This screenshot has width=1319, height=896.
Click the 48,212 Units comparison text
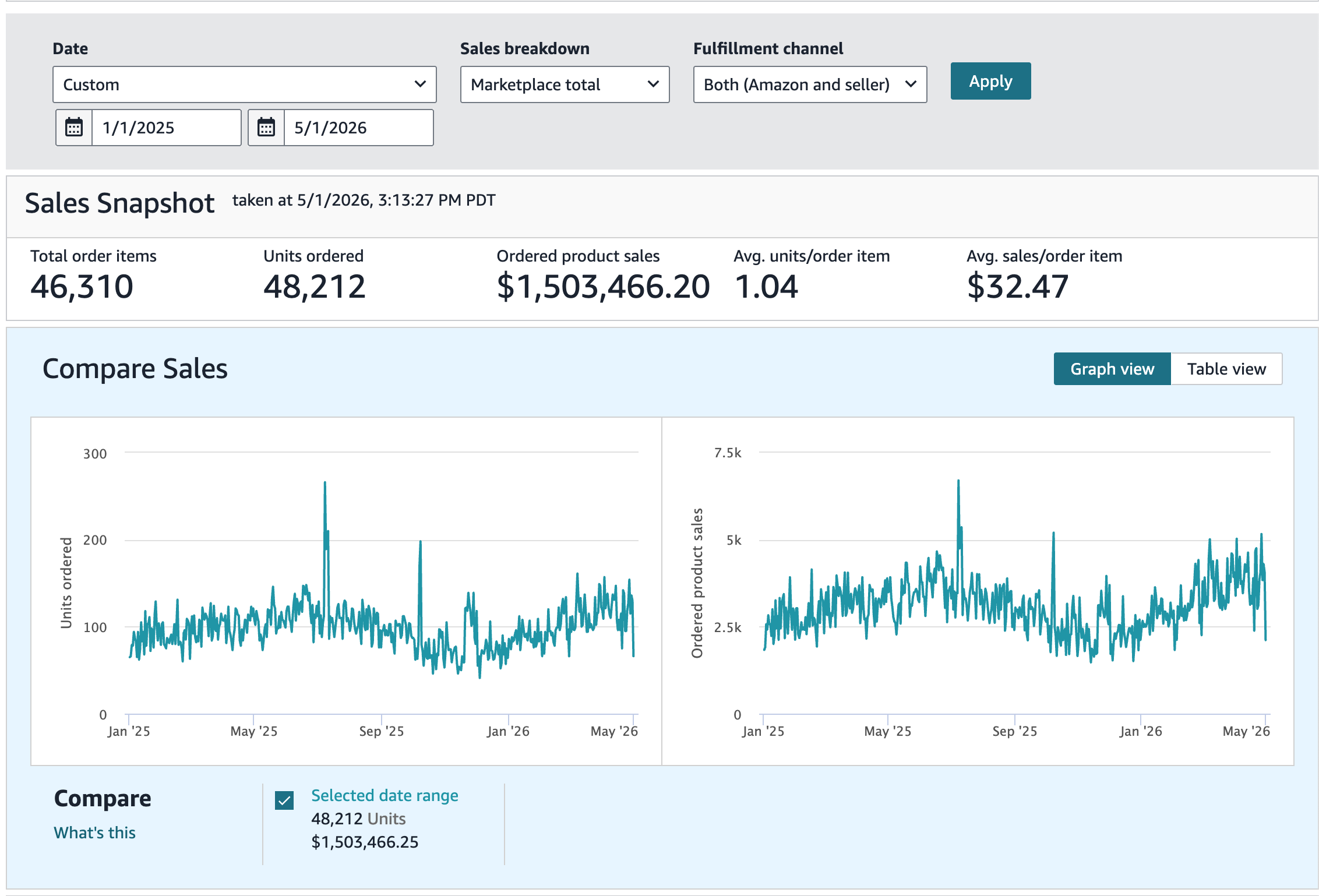pos(358,819)
